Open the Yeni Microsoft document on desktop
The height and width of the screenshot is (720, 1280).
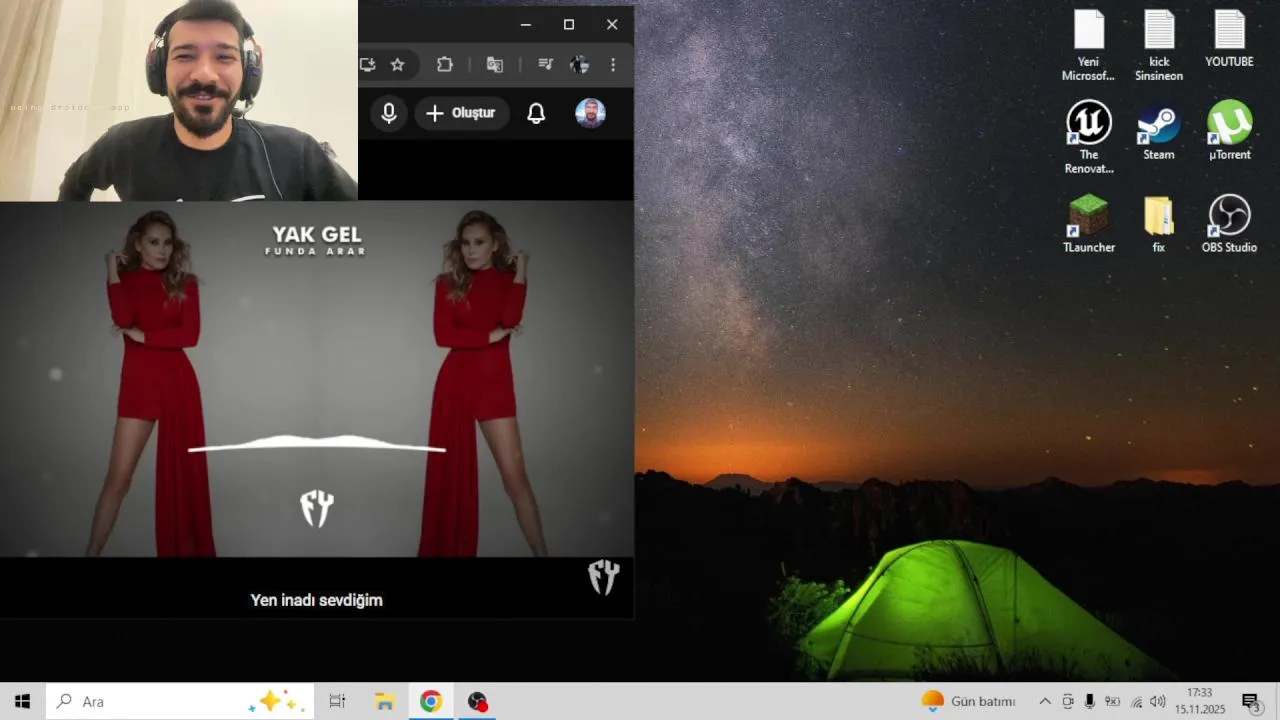tap(1088, 46)
